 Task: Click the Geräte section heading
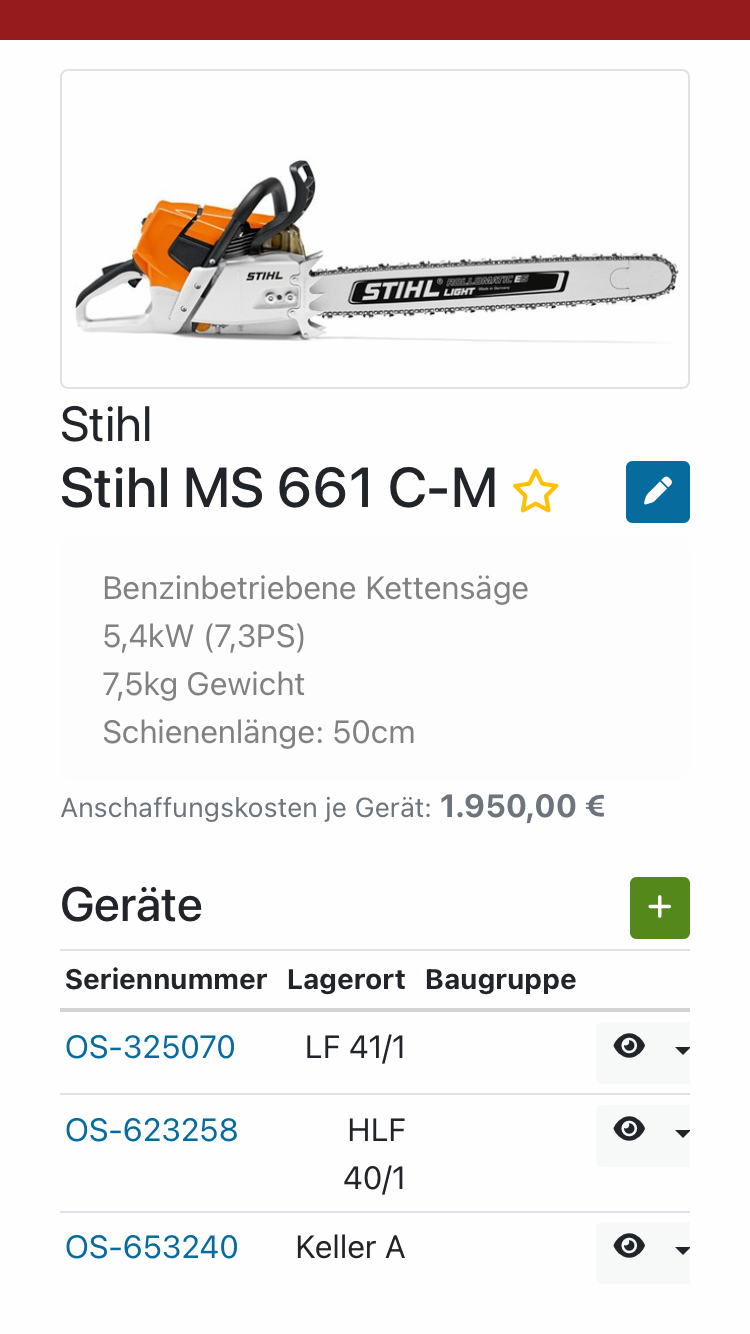click(x=131, y=905)
